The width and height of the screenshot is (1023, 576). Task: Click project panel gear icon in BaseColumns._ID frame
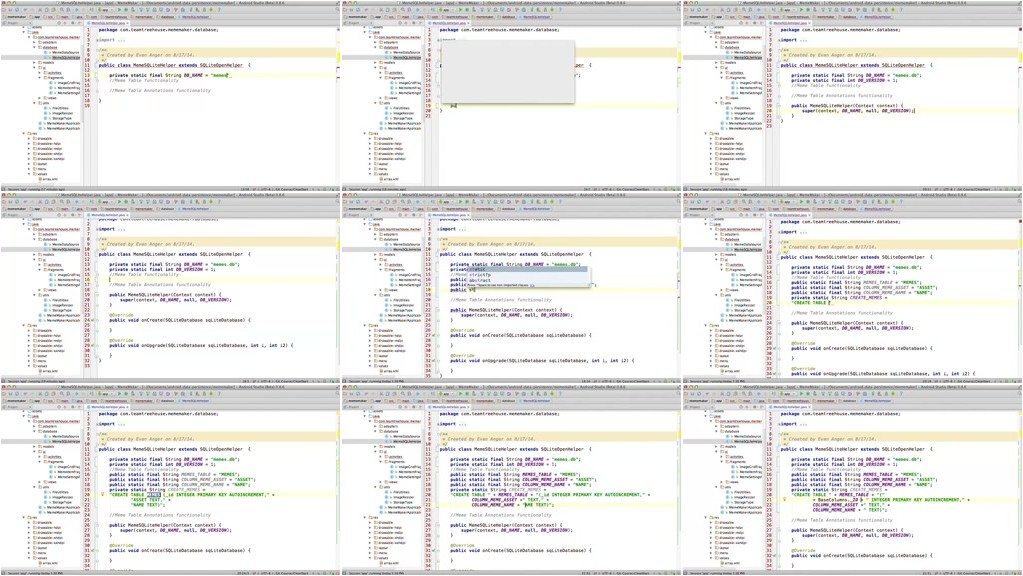pyautogui.click(x=755, y=407)
